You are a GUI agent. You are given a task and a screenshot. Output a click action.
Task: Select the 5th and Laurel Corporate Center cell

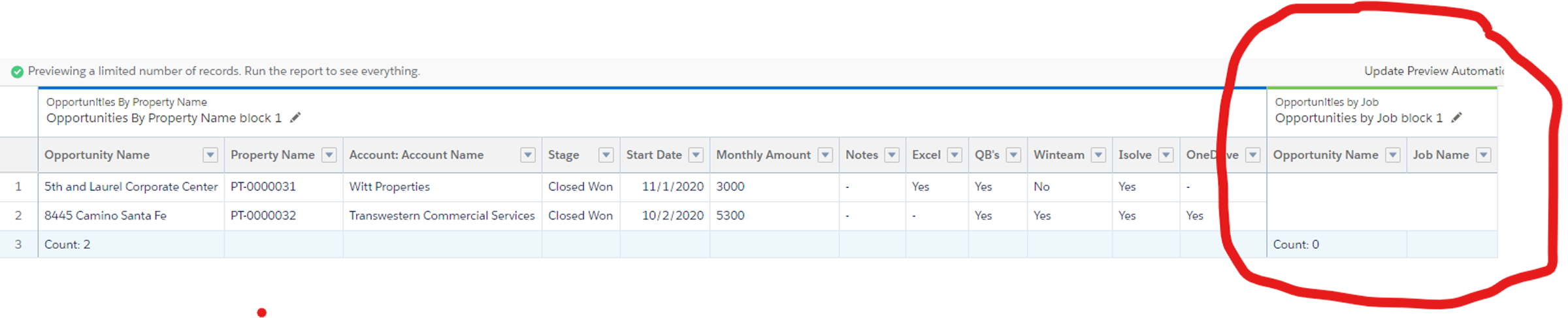[131, 187]
